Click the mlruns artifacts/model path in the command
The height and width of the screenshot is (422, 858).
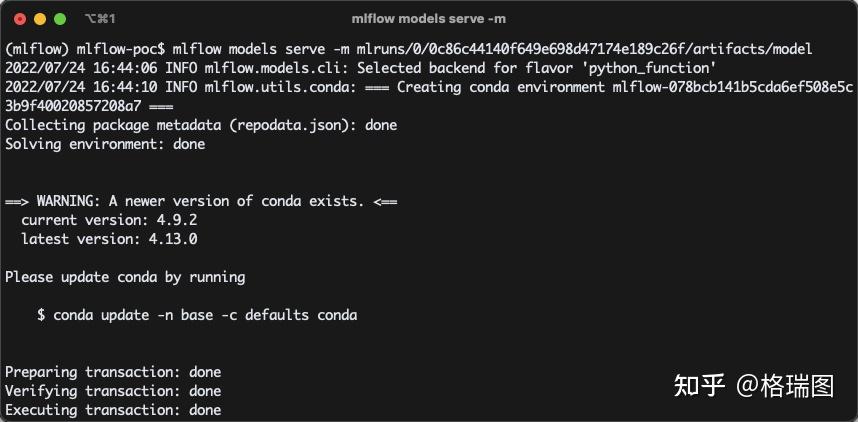[x=584, y=49]
